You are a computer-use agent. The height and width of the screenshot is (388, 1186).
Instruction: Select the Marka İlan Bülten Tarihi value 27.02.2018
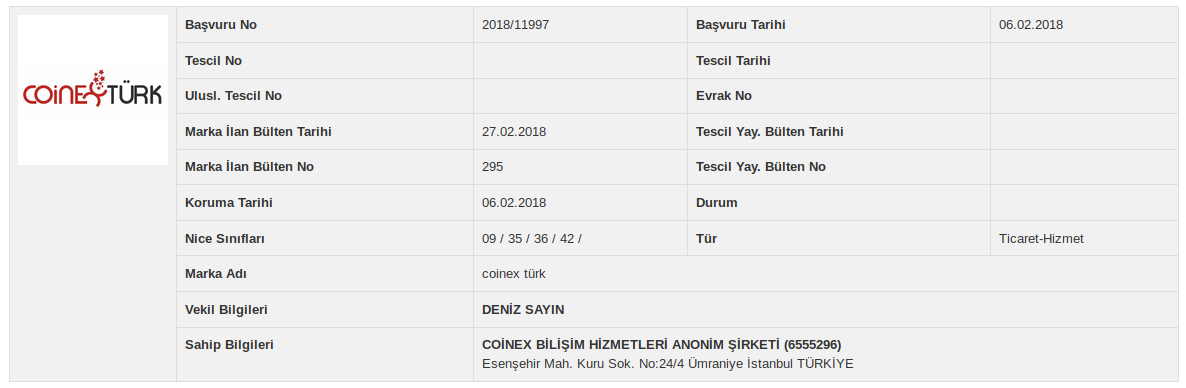coord(514,132)
